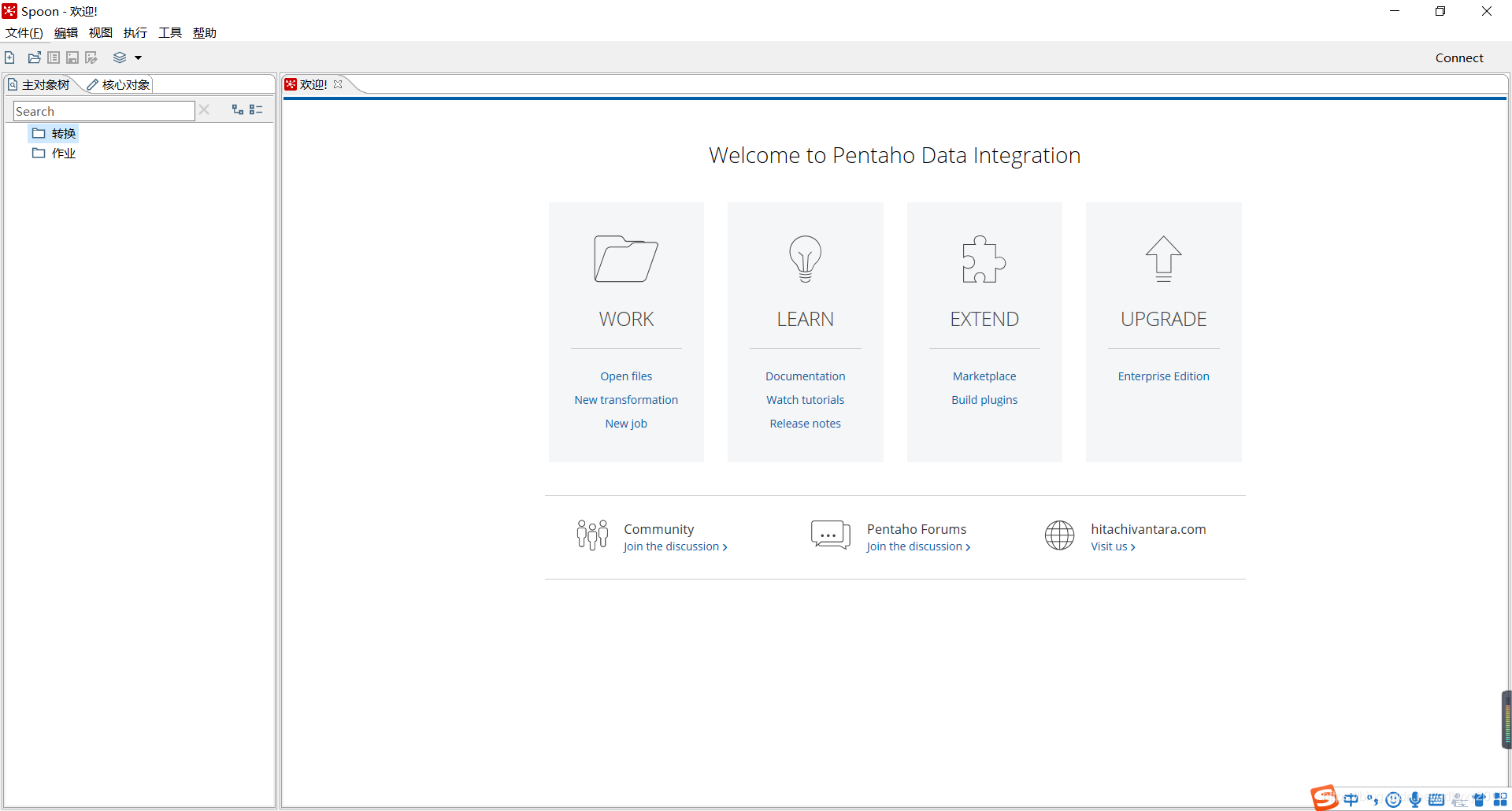1512x811 pixels.
Task: Click the Visit us link
Action: tap(1113, 546)
